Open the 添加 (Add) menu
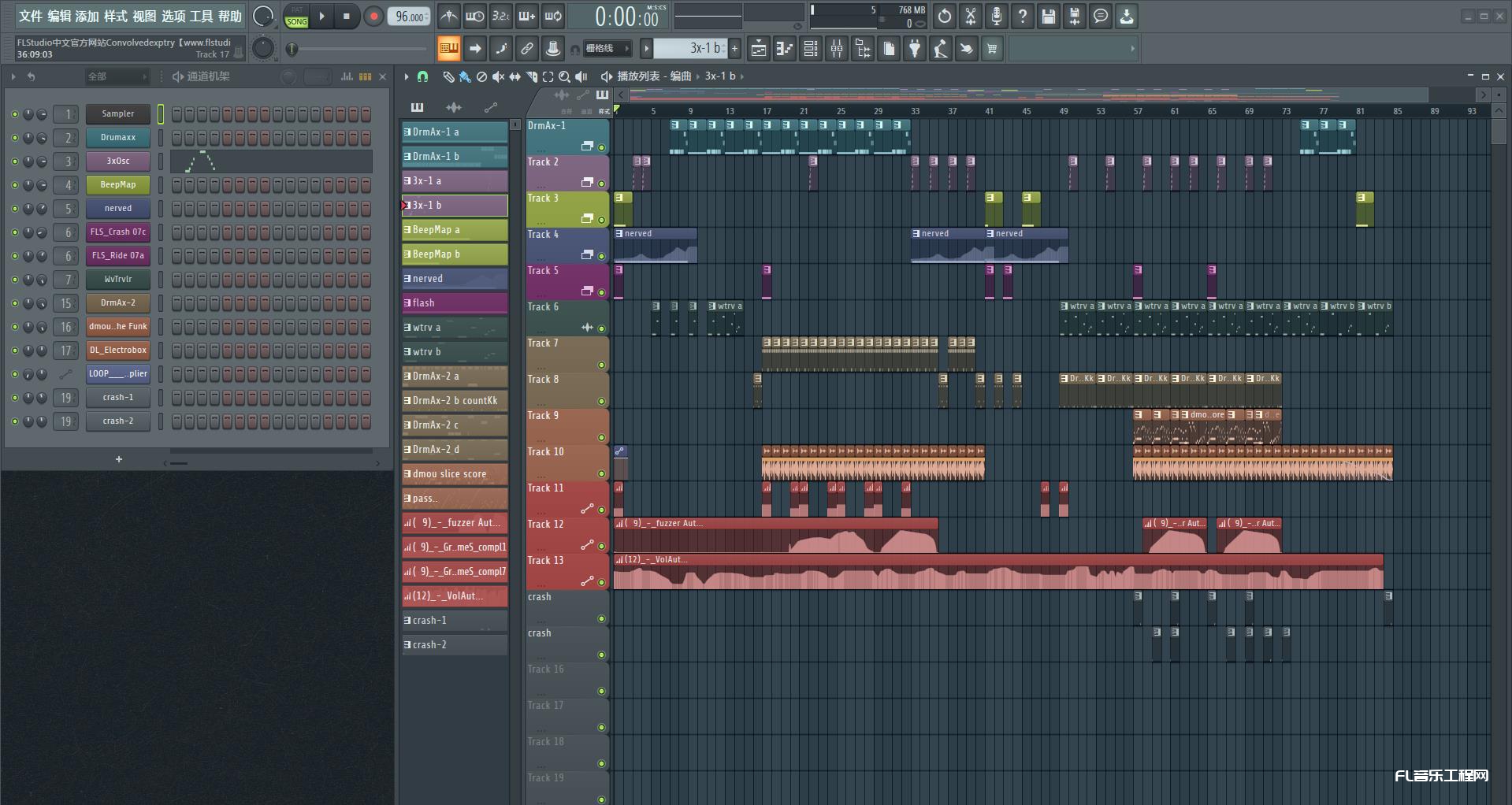This screenshot has height=805, width=1512. coord(87,16)
